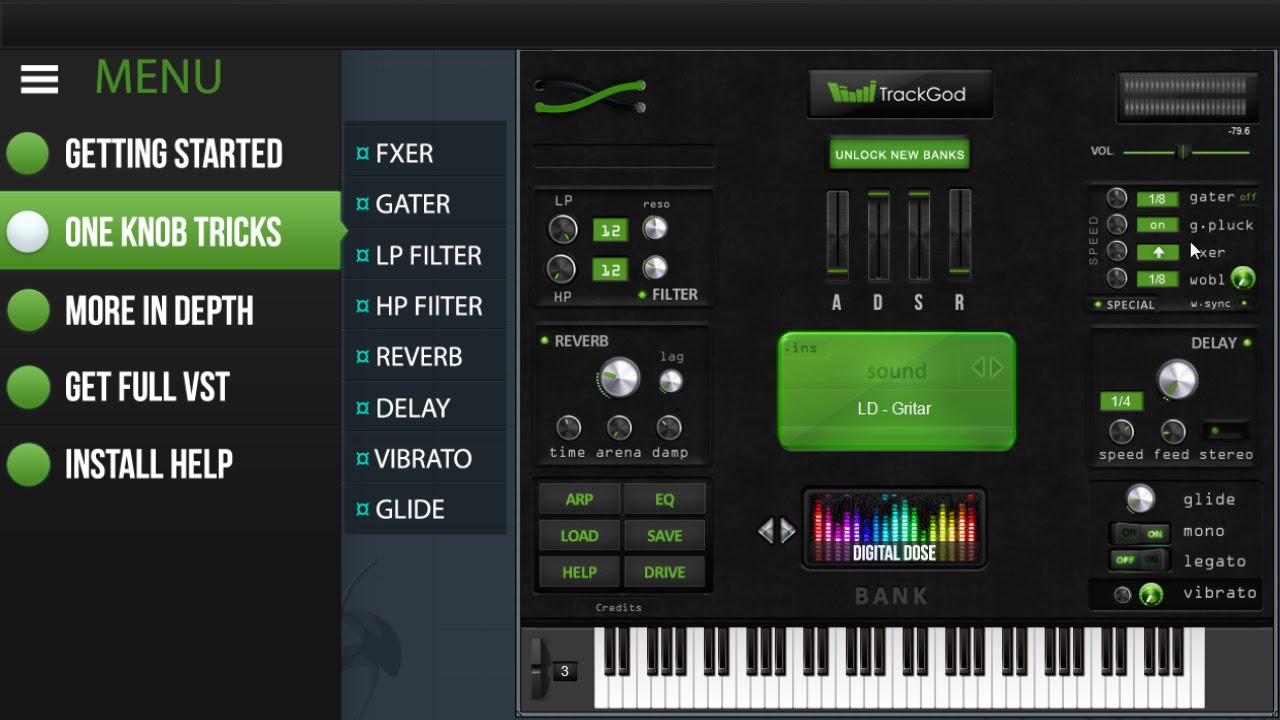Click the large delay knob
The image size is (1280, 720).
1177,380
